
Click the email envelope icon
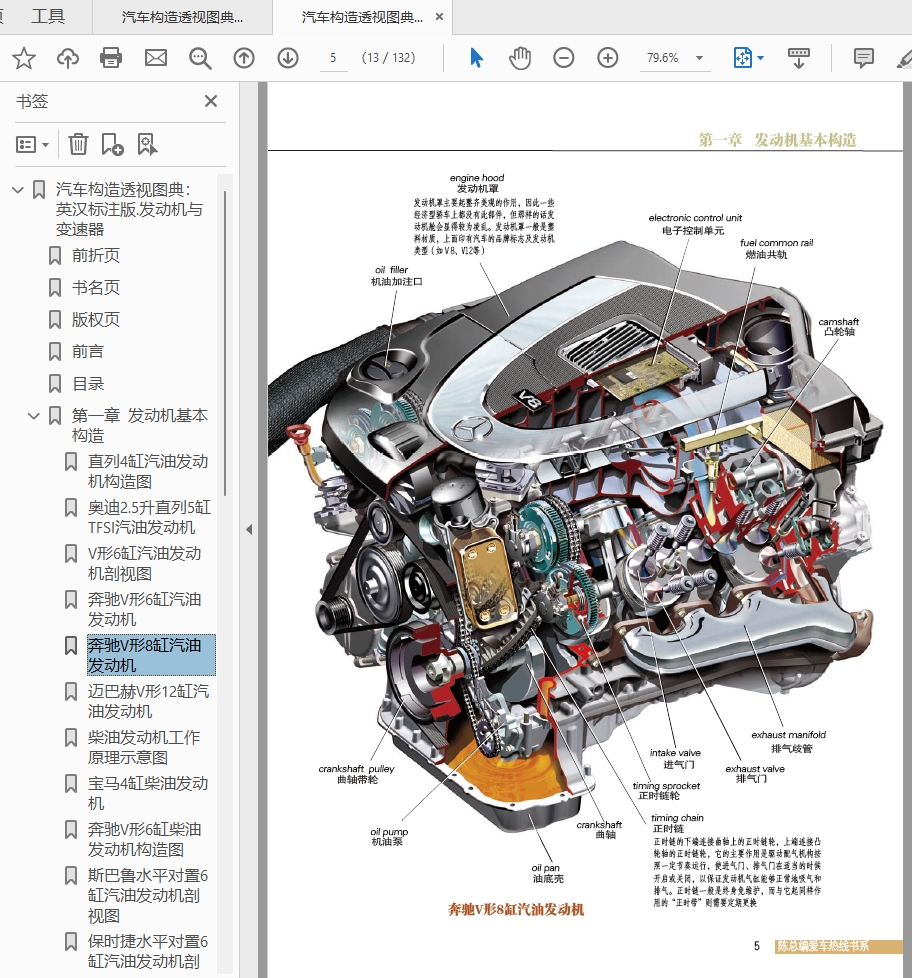tap(156, 58)
